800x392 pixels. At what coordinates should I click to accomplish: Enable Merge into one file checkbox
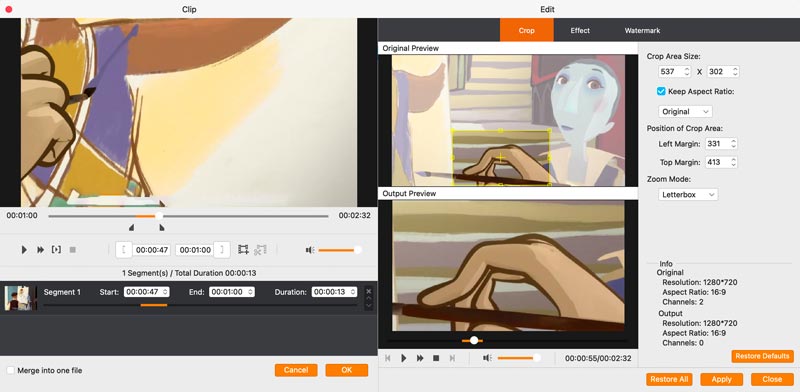click(x=10, y=370)
